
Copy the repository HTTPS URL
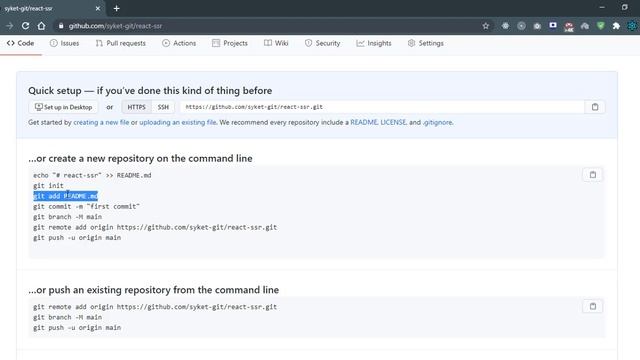click(595, 107)
